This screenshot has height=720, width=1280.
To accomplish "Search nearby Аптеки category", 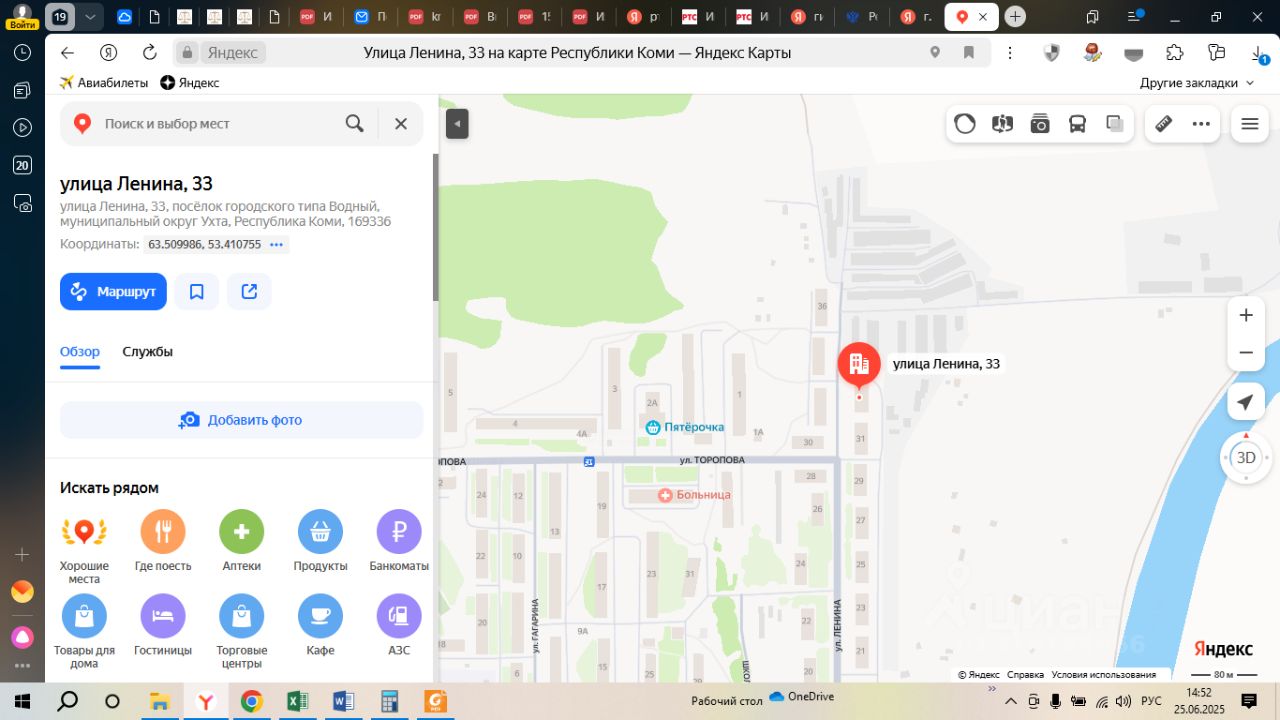I will coord(242,541).
